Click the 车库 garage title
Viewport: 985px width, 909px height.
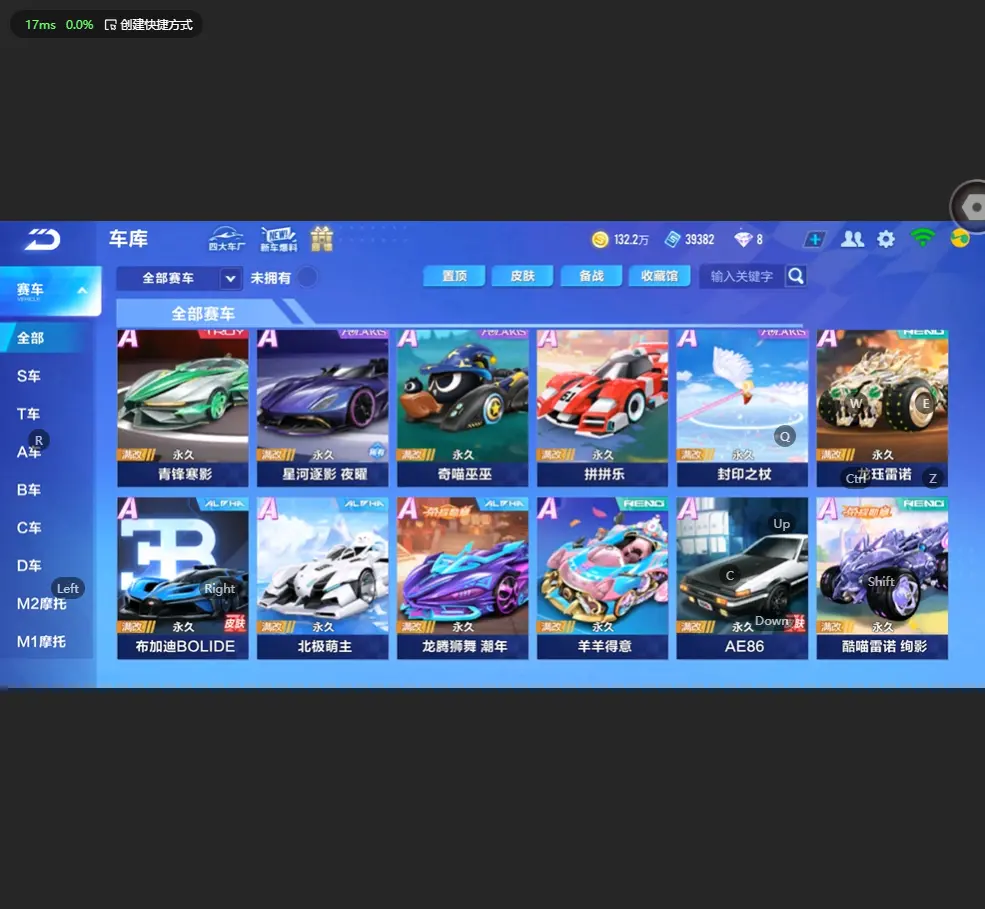point(128,239)
